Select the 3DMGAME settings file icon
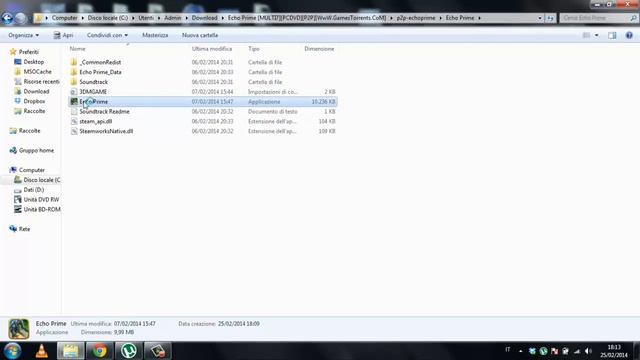Image resolution: width=640 pixels, height=360 pixels. point(73,92)
